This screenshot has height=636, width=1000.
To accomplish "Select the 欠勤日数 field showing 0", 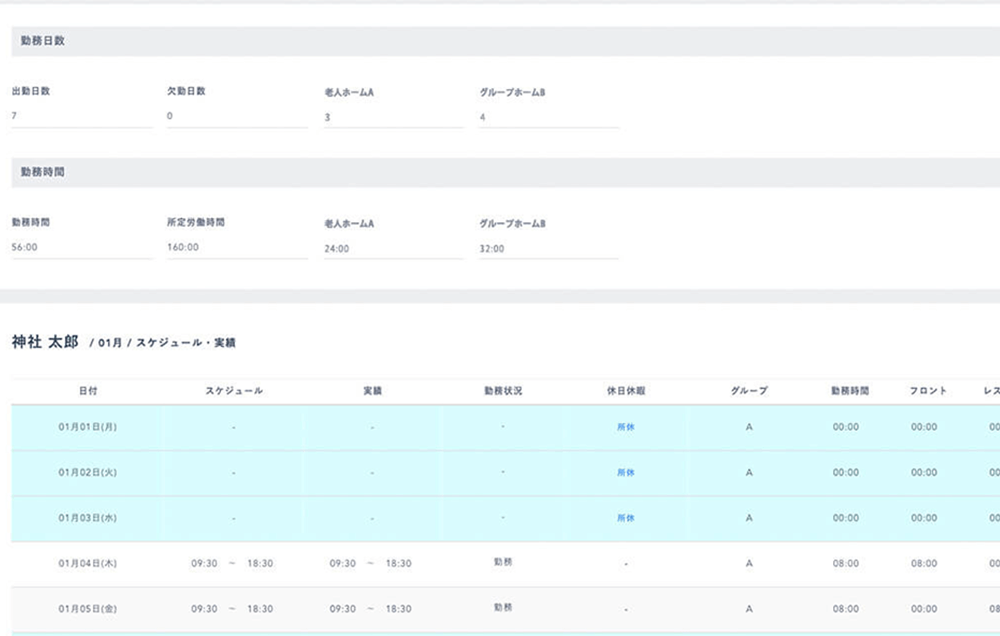I will tap(236, 116).
